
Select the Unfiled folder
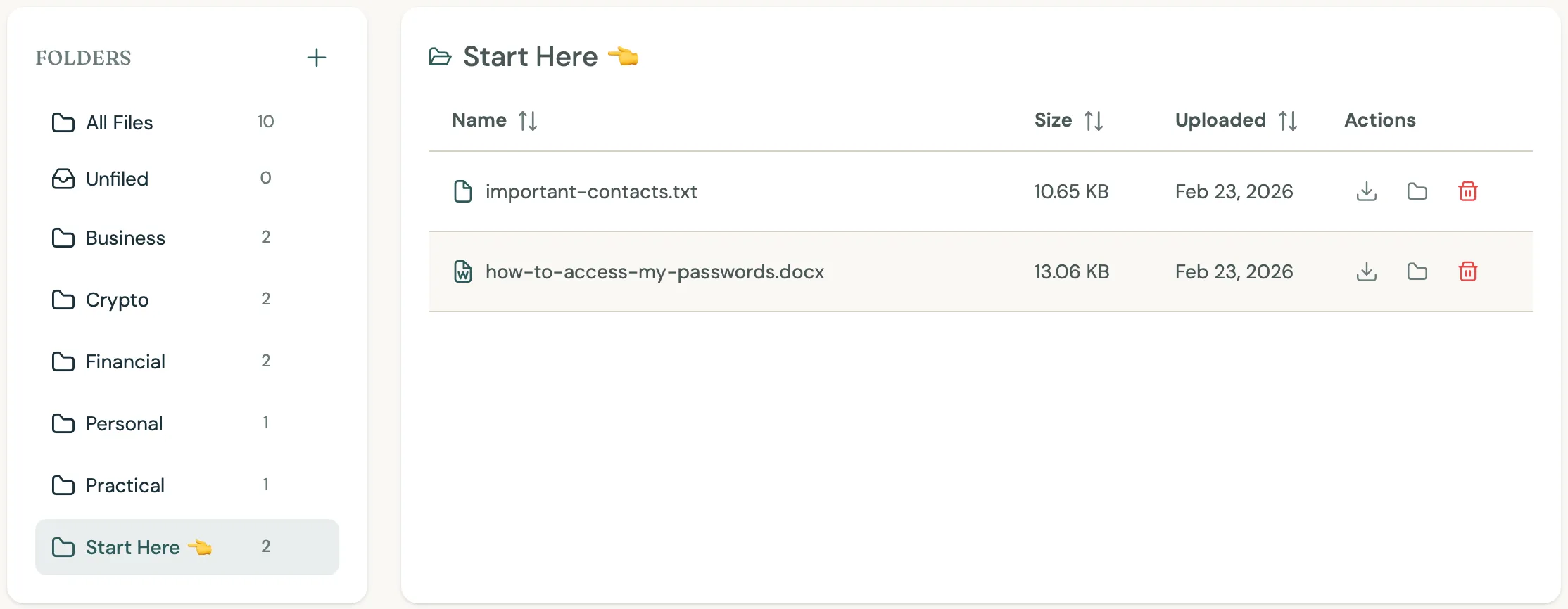pos(117,179)
